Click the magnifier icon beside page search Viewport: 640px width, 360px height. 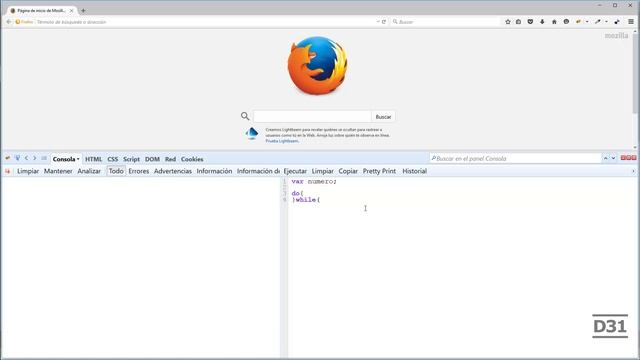click(245, 116)
